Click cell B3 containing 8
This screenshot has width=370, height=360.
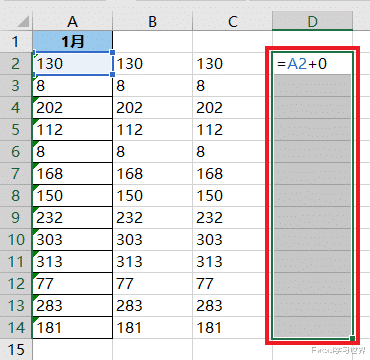[152, 85]
